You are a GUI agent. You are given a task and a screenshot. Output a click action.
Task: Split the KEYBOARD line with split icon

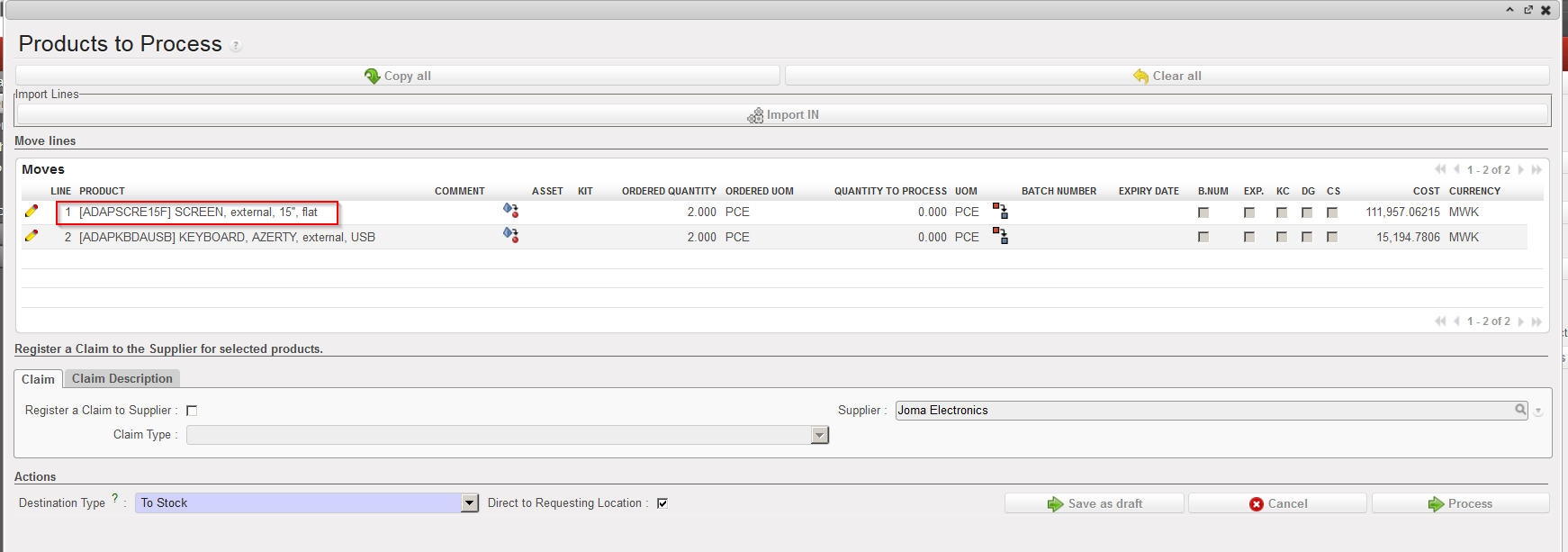coord(1000,236)
